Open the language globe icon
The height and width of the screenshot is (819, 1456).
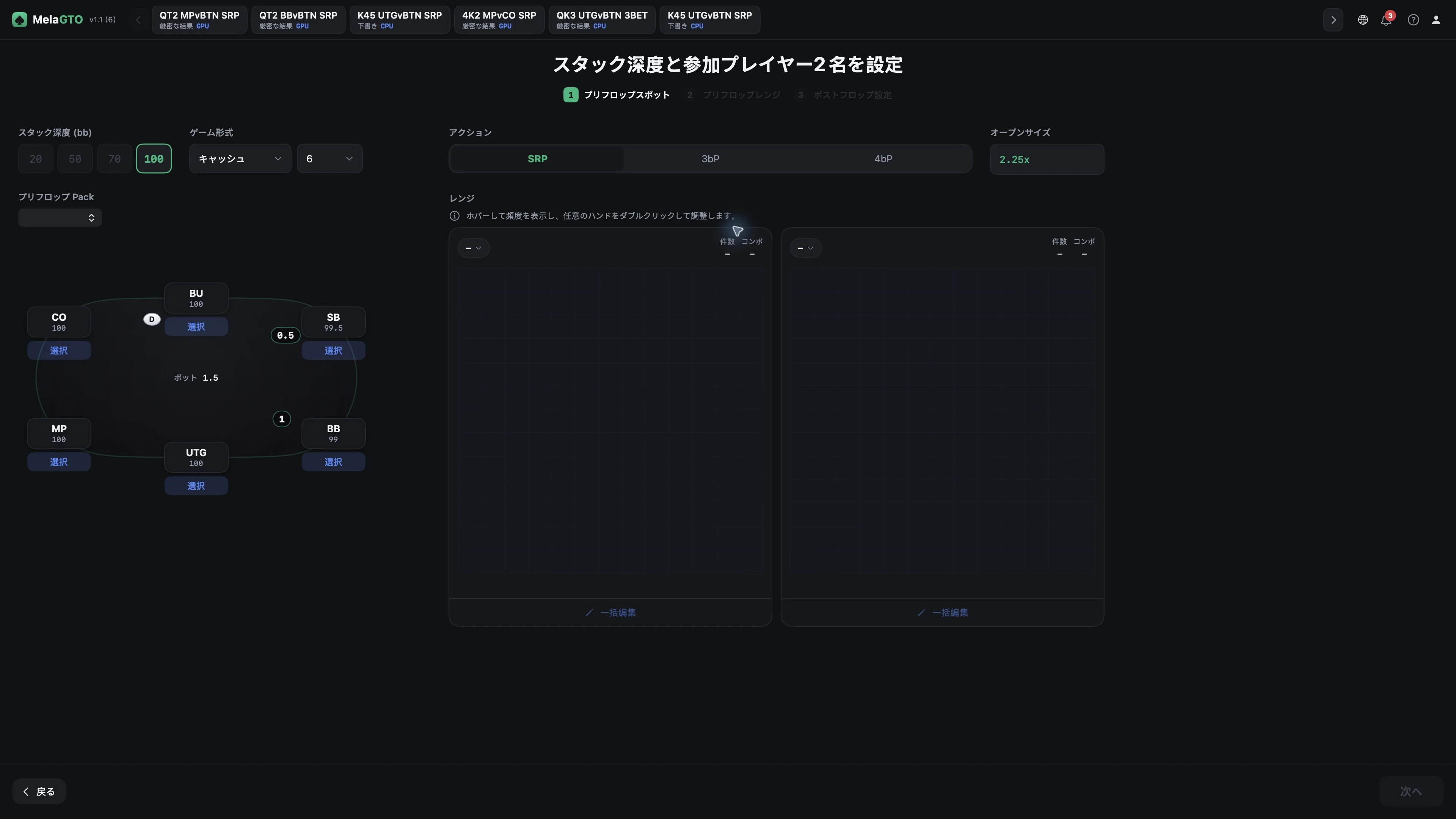pyautogui.click(x=1363, y=20)
